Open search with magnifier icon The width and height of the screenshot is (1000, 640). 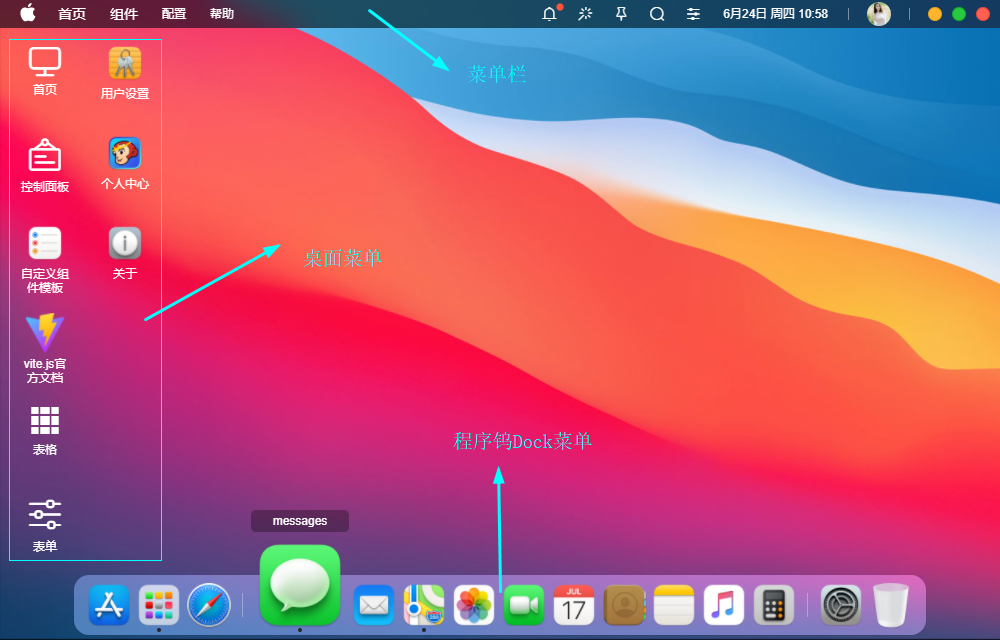coord(657,14)
